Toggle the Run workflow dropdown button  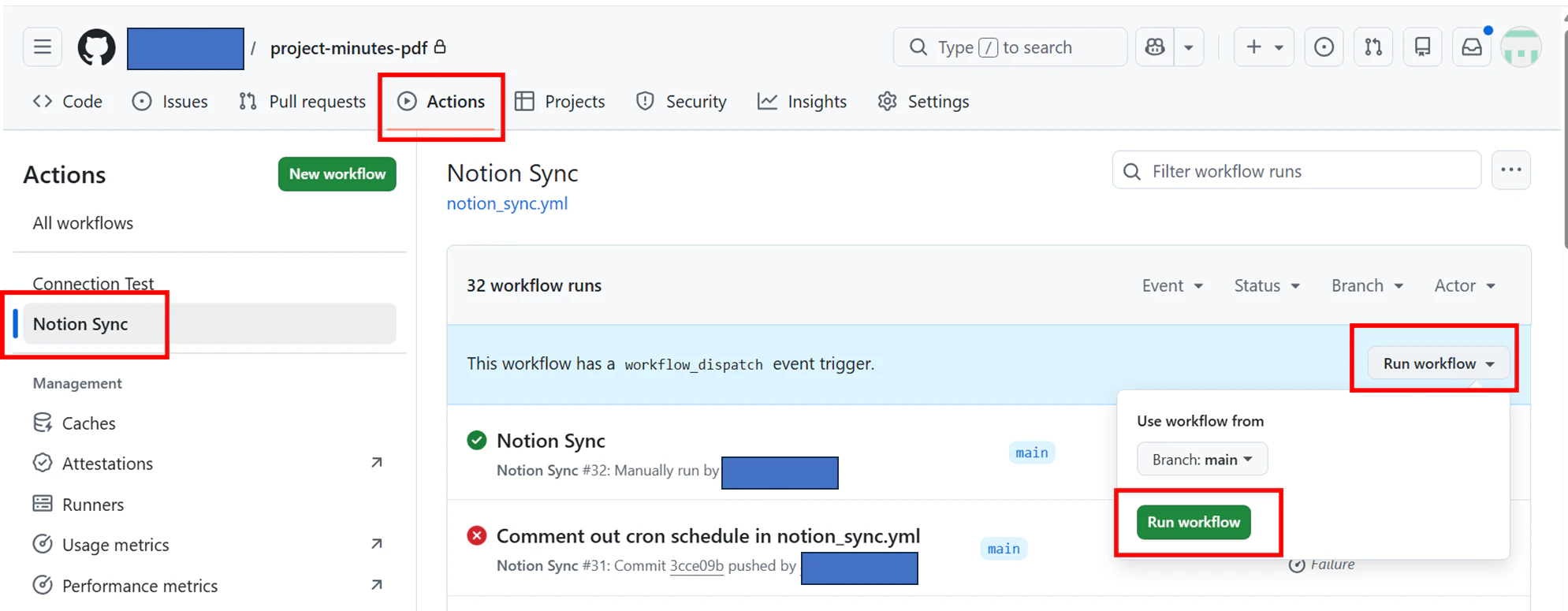[x=1439, y=363]
